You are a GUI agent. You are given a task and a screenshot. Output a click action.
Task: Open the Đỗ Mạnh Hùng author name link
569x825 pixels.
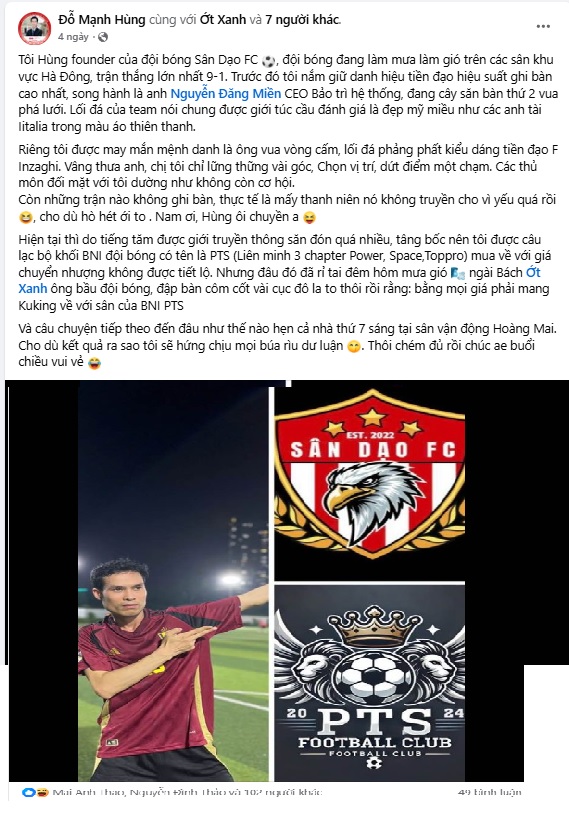[x=102, y=19]
